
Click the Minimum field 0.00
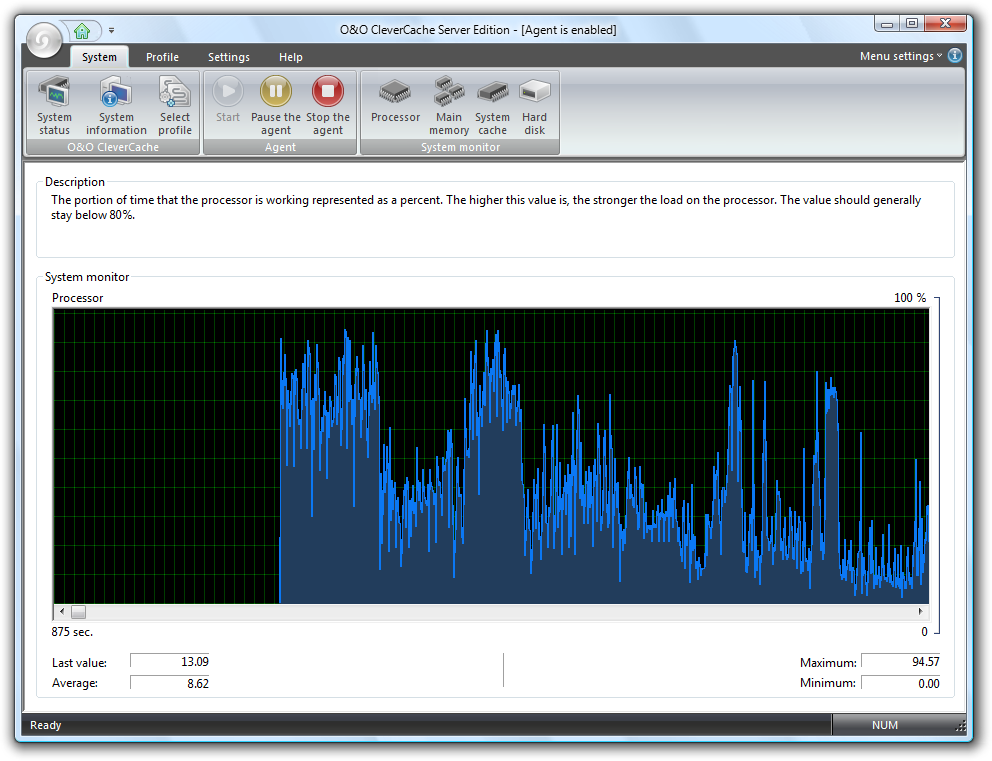tap(900, 683)
